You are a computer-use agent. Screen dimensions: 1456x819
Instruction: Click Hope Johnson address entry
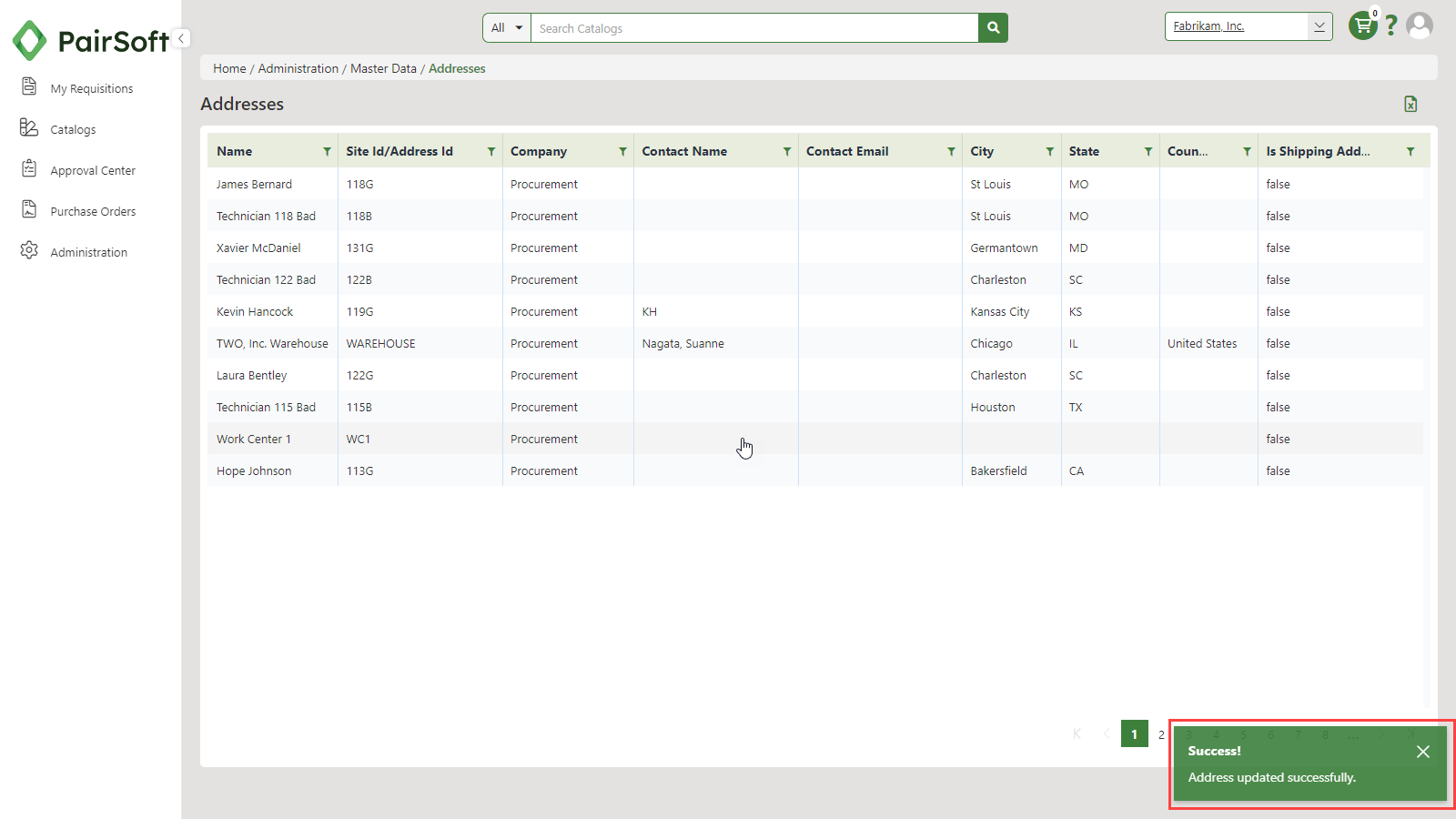pos(254,470)
